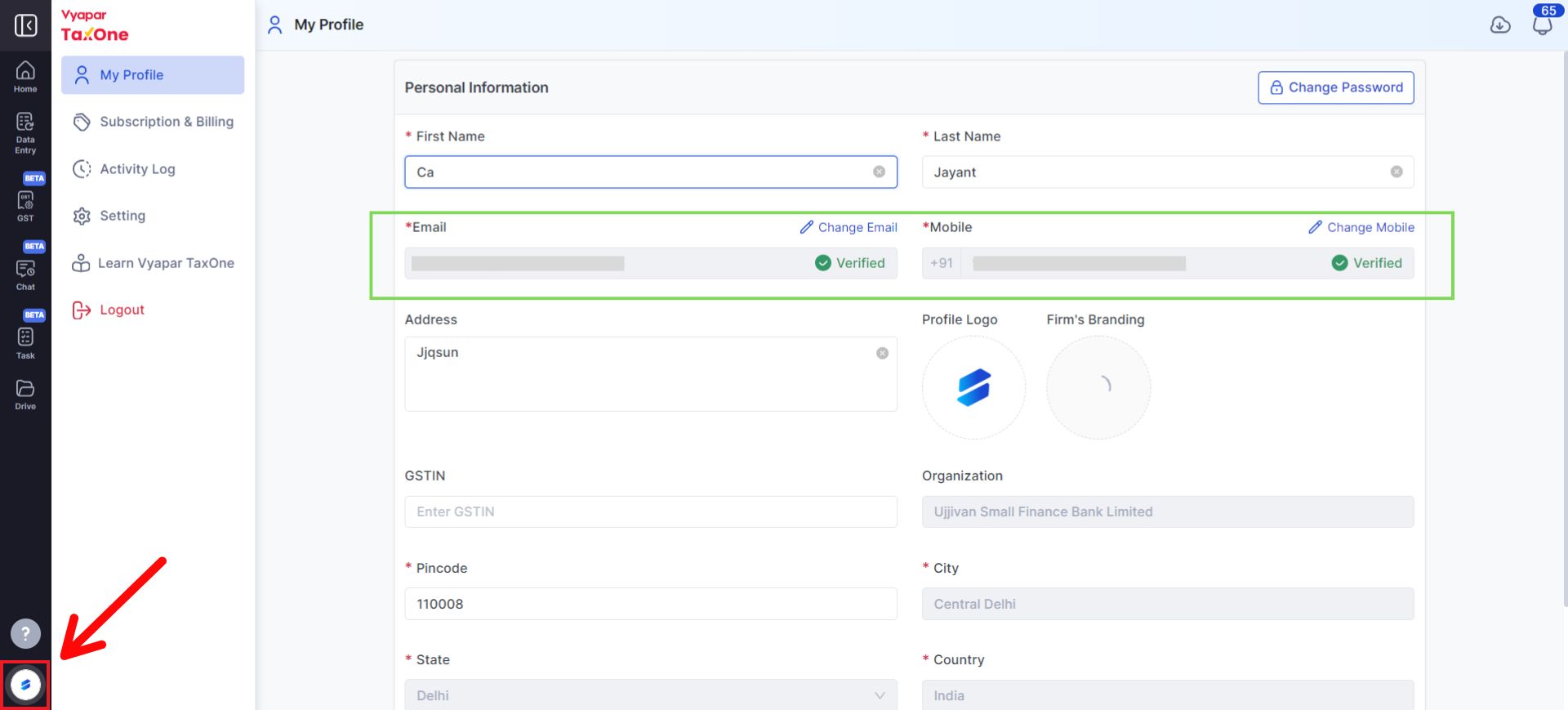Click the Profile Logo image
Viewport: 1568px width, 710px height.
pos(973,387)
